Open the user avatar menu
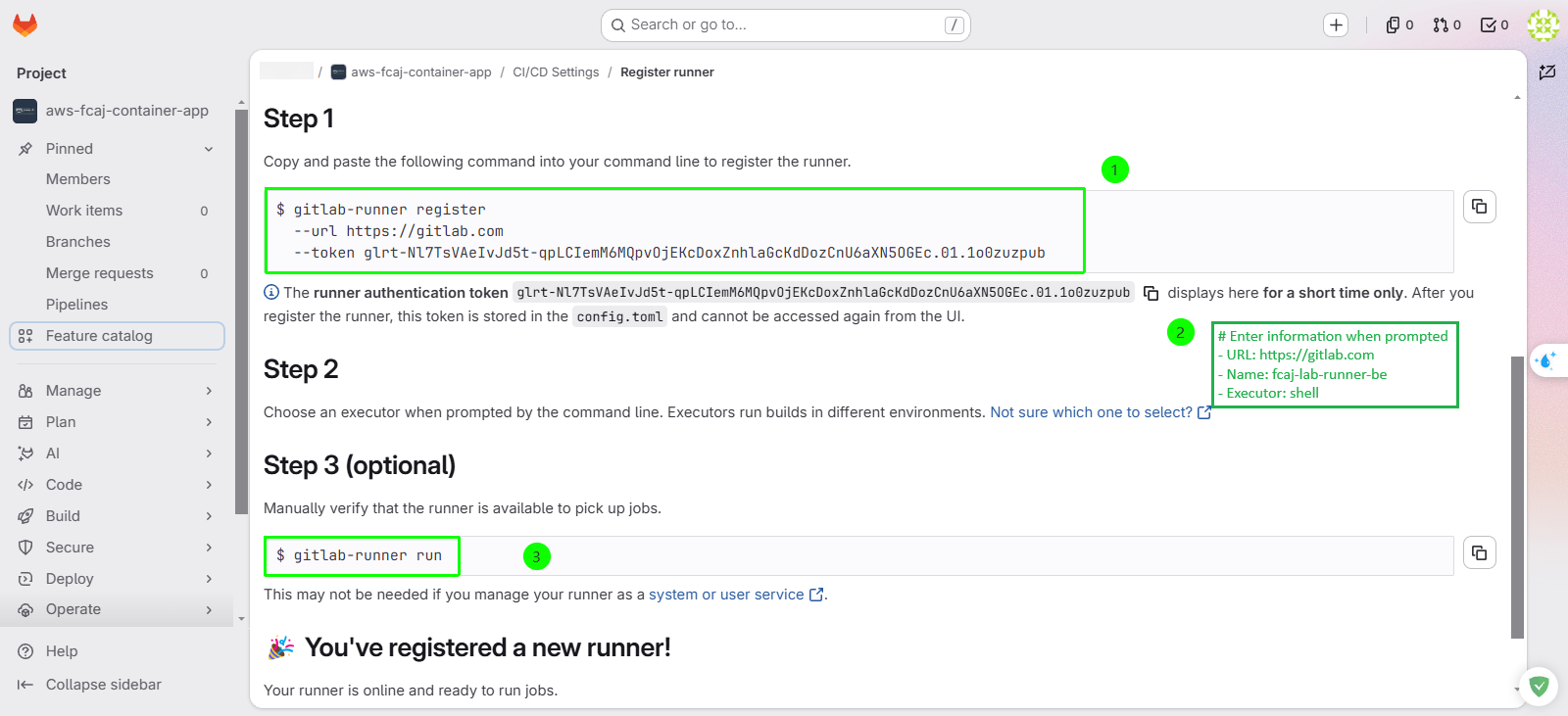 tap(1543, 25)
